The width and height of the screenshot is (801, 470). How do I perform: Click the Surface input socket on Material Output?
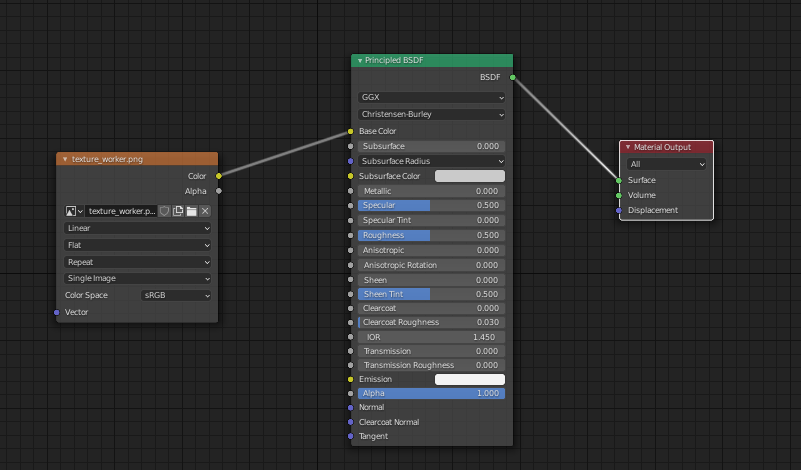point(619,180)
